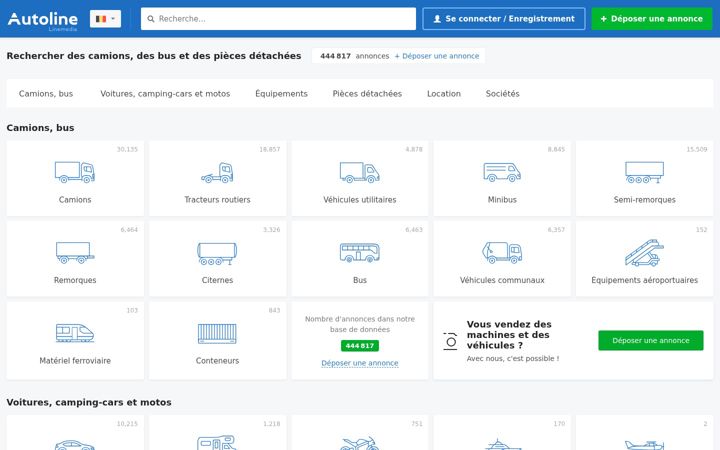This screenshot has width=720, height=450.
Task: Open the Camions truck category icon
Action: pyautogui.click(x=75, y=172)
